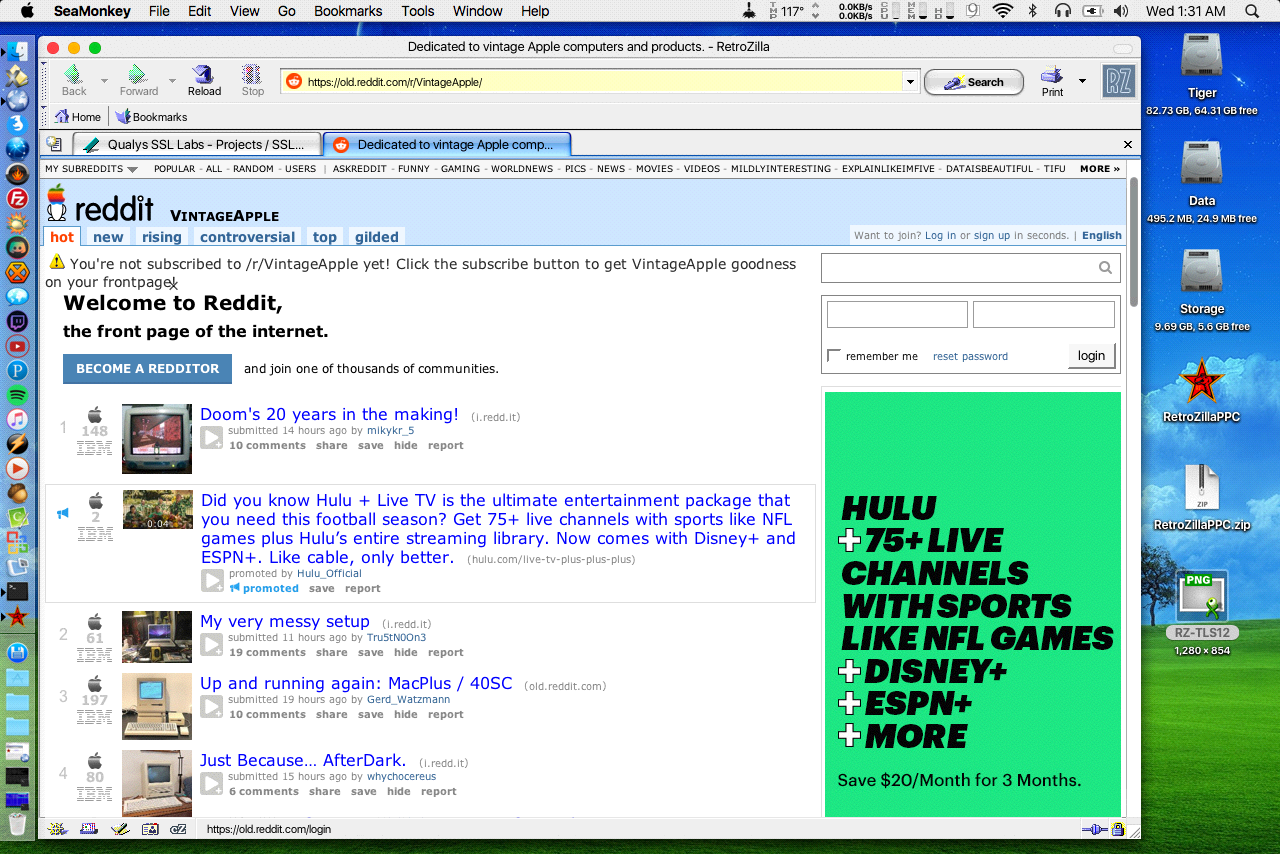
Task: Open the Print options dropdown arrow
Action: 1082,80
